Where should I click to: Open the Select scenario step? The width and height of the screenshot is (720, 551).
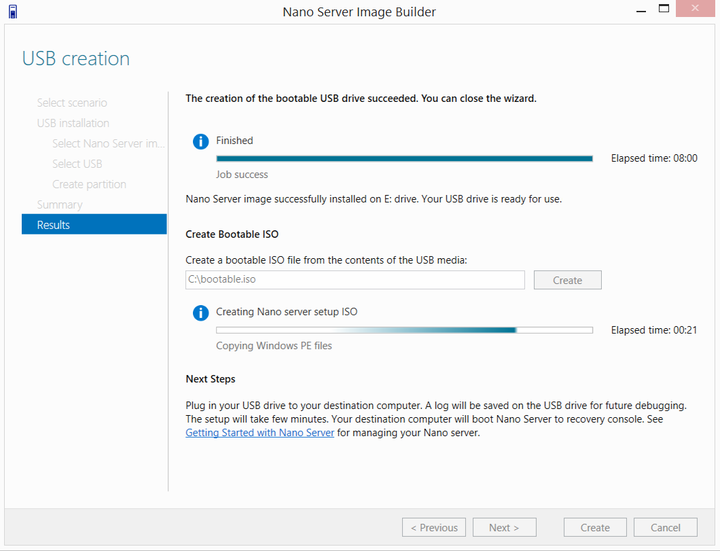(72, 102)
